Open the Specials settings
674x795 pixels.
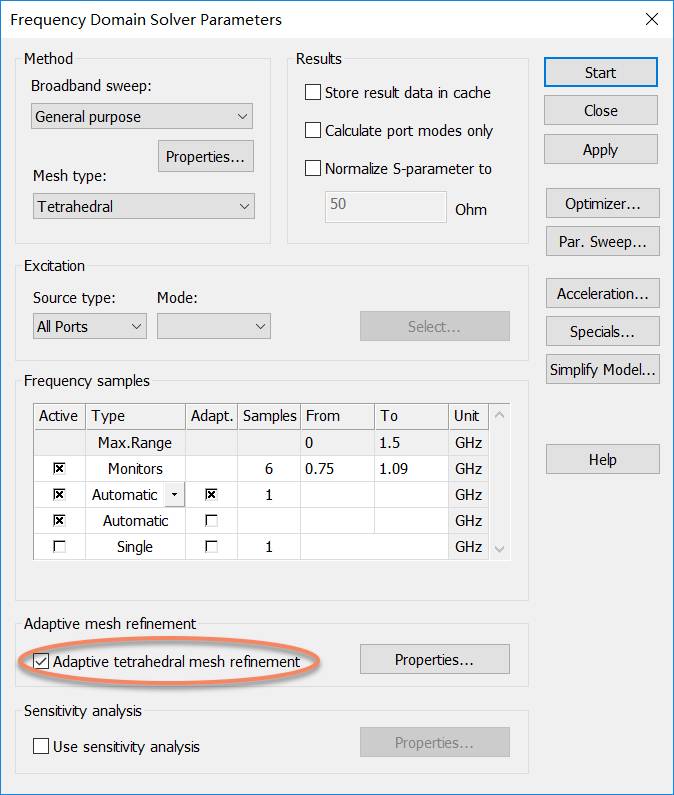(602, 332)
